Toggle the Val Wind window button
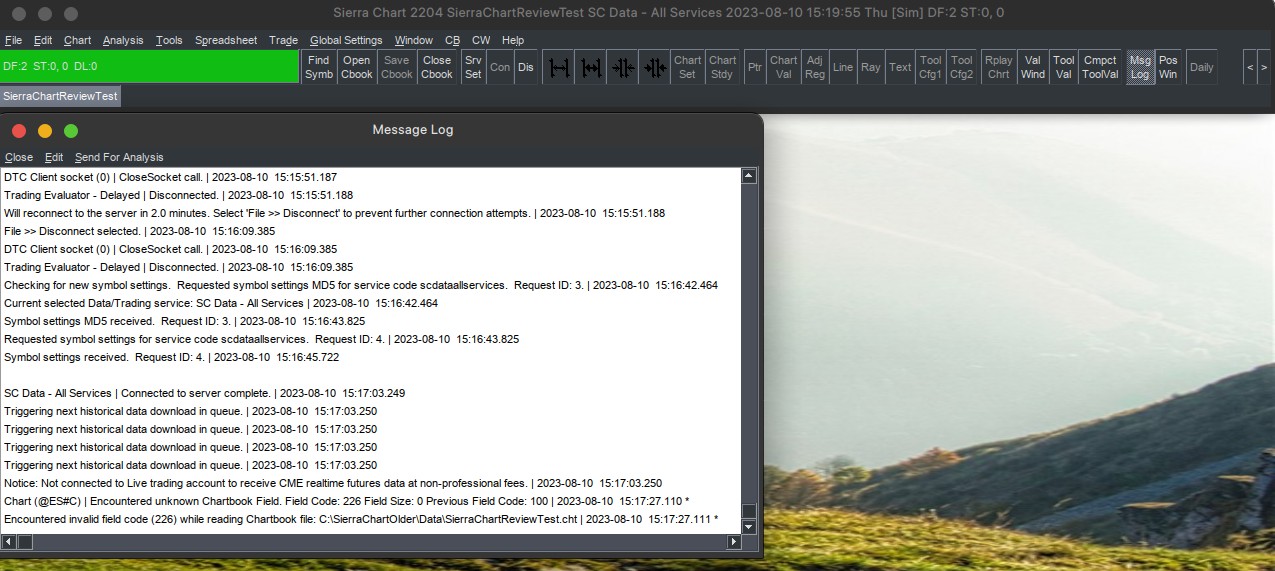The width and height of the screenshot is (1275, 571). (x=1033, y=67)
